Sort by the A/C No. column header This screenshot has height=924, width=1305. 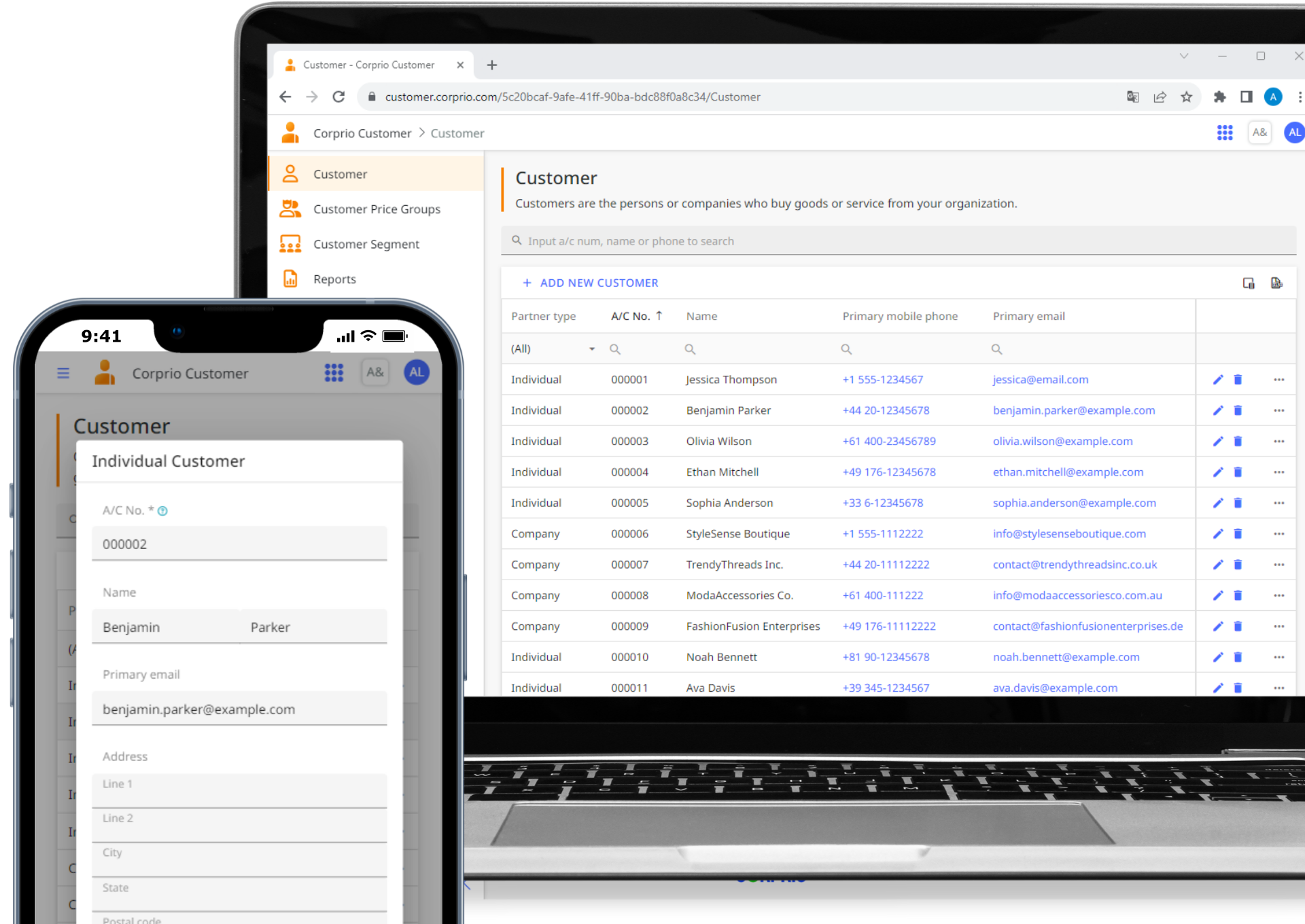pos(636,316)
